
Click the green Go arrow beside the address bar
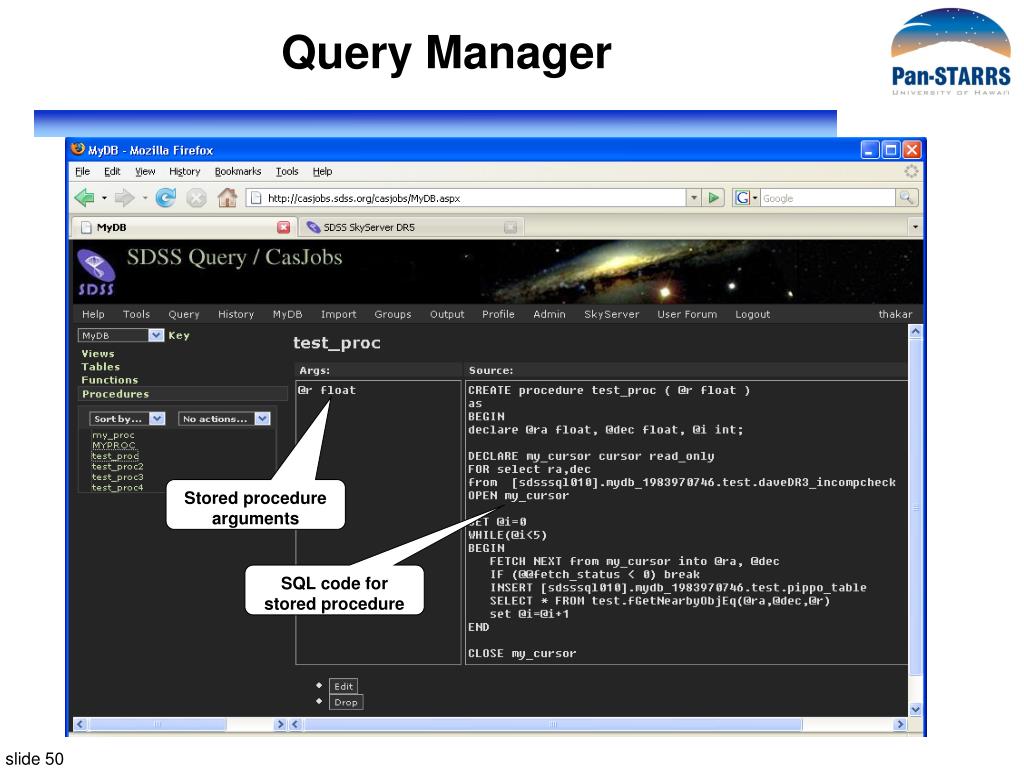coord(714,197)
